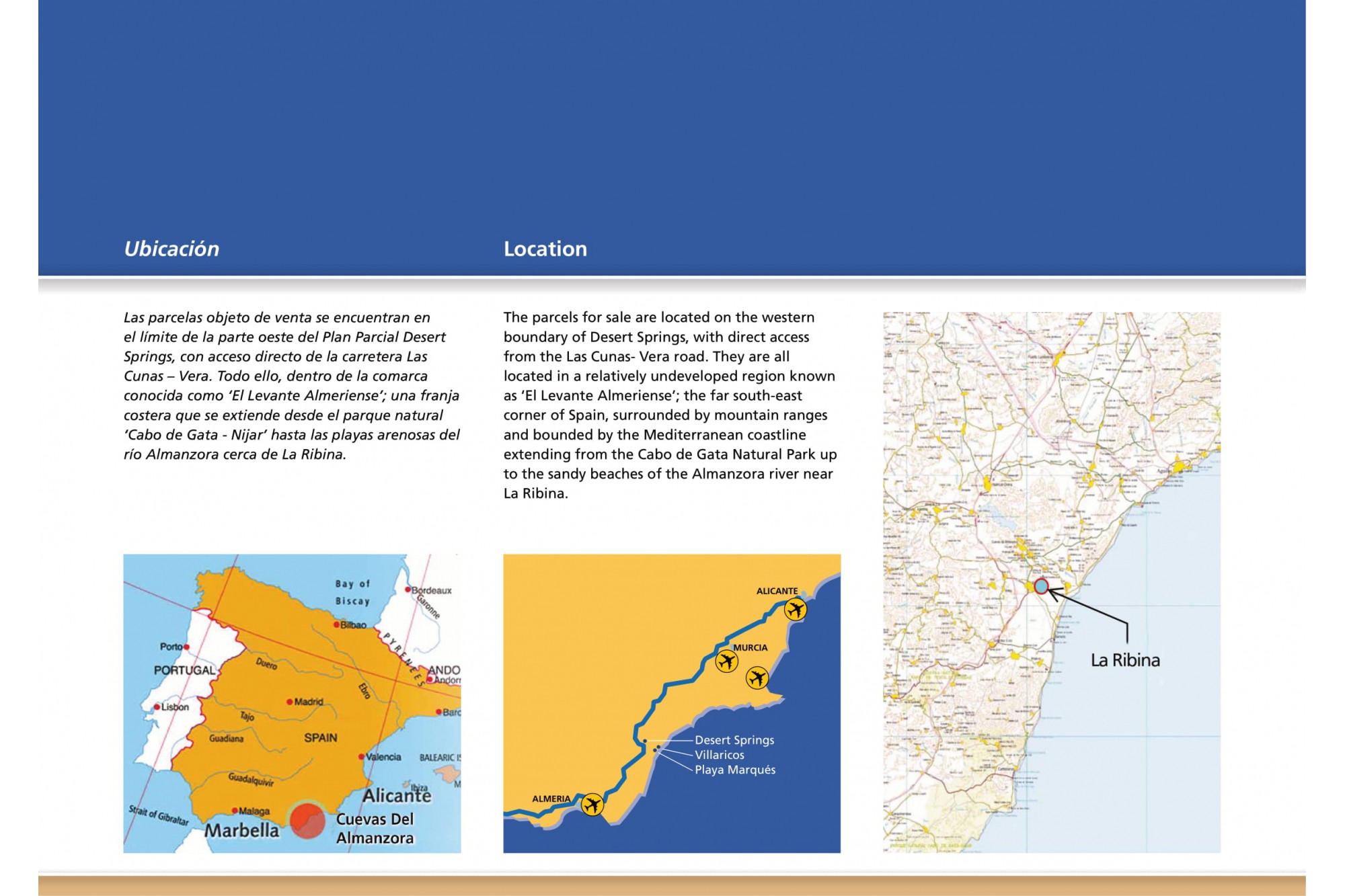Click the airplane icon at ALMERIA
This screenshot has width=1345, height=896.
[592, 804]
